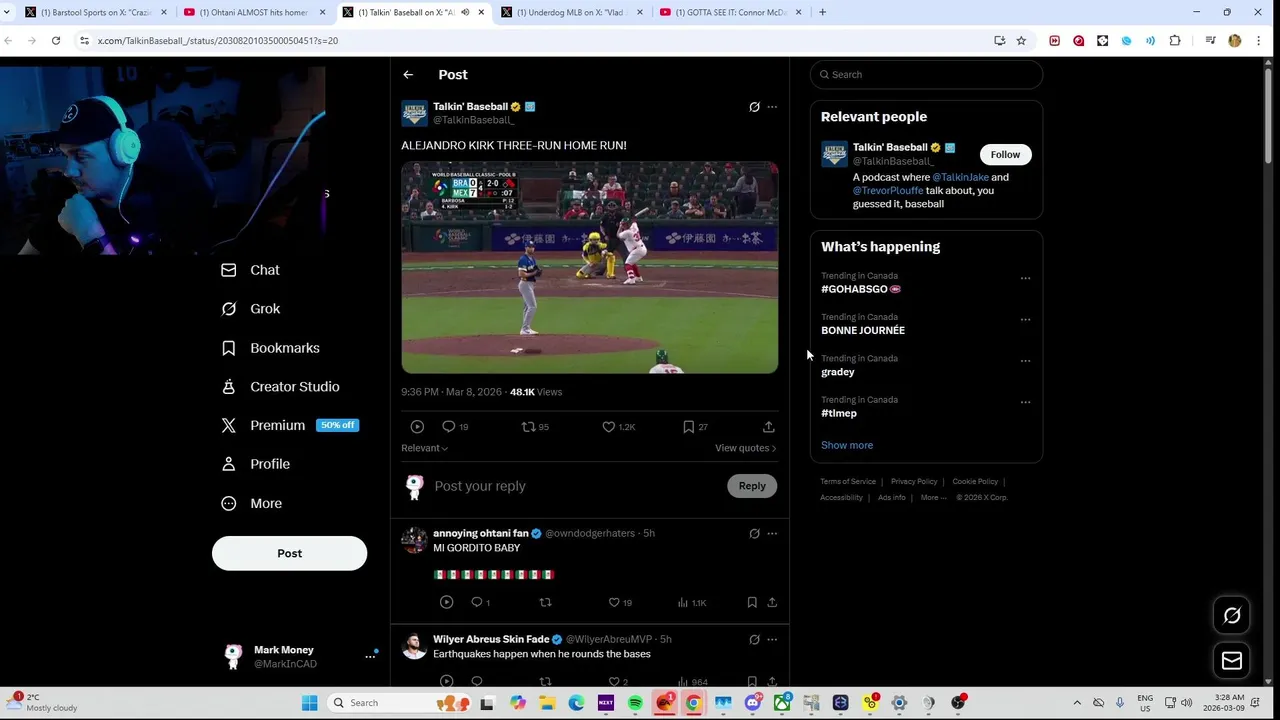This screenshot has height=720, width=1280.
Task: Open Premium in the sidebar
Action: pyautogui.click(x=289, y=425)
